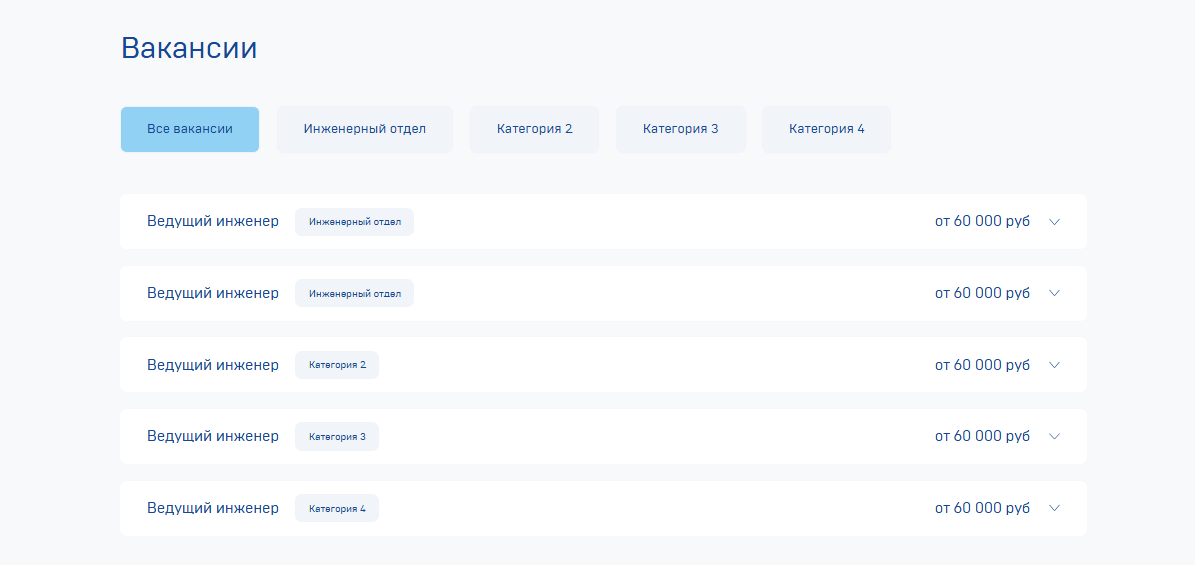The image size is (1195, 565).
Task: Click the Инженерный отдел tag in the second vacancy
Action: (x=354, y=294)
